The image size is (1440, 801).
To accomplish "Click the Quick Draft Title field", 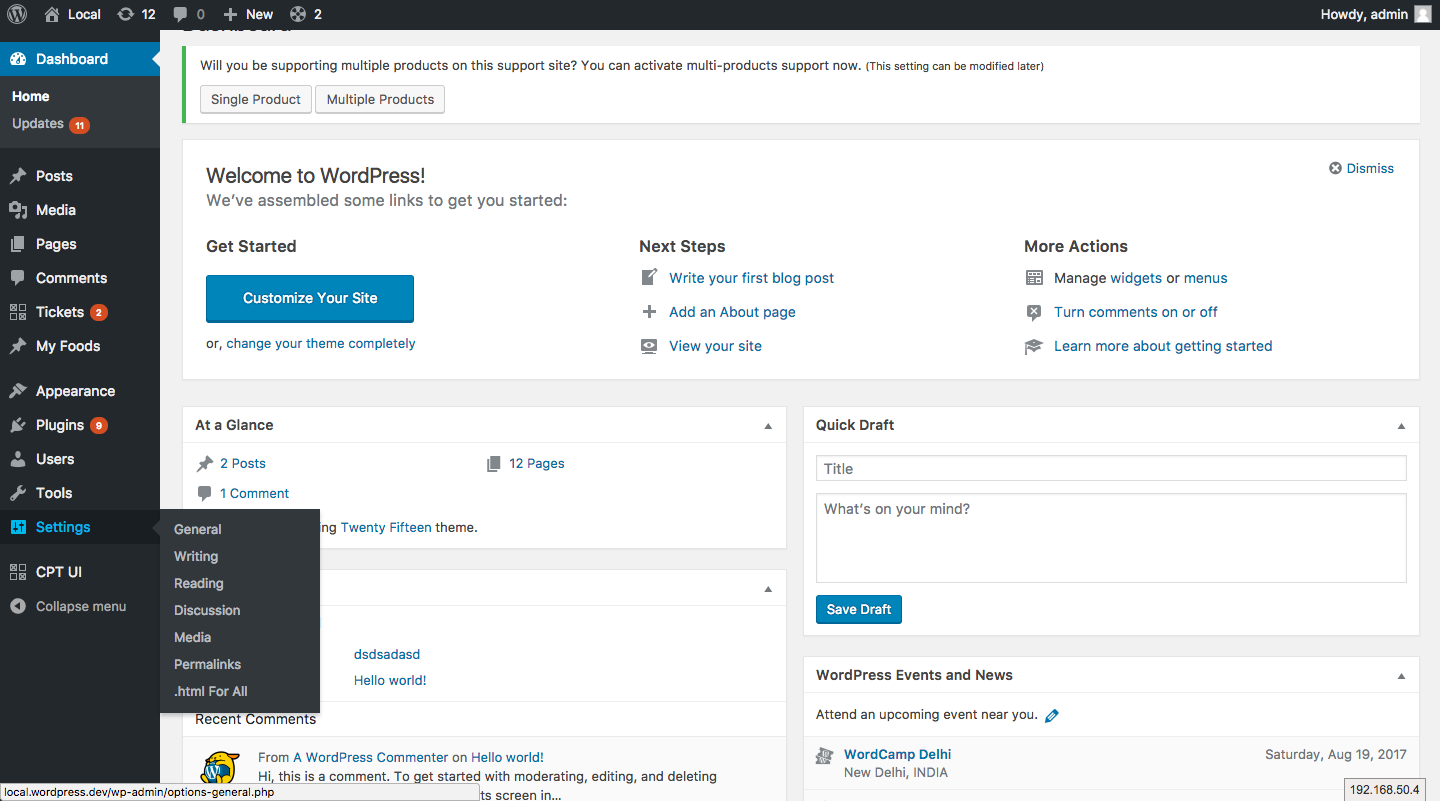I will [x=1110, y=468].
